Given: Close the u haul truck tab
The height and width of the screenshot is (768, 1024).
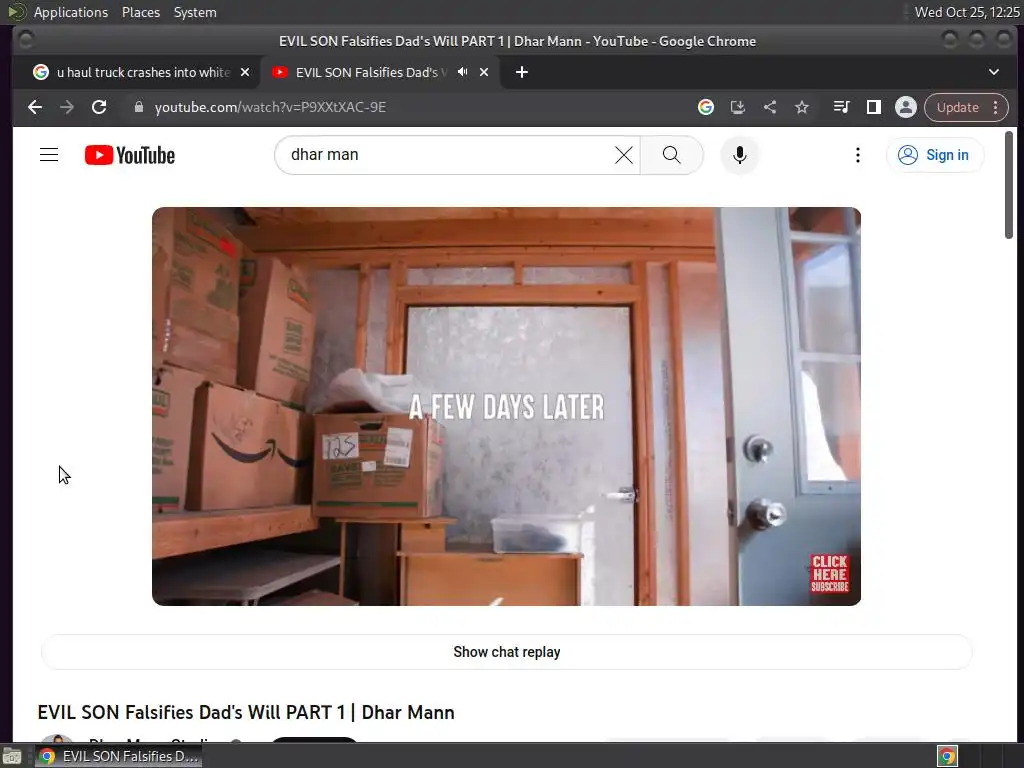Looking at the screenshot, I should pos(245,72).
